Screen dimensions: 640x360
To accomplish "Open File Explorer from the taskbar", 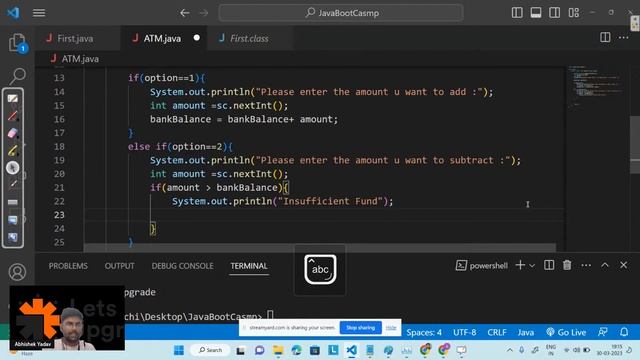I will (278, 350).
